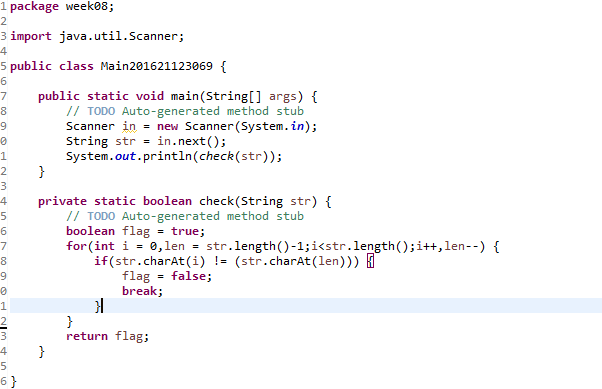Viewport: 602px width, 389px height.
Task: Click the 'package week08;' line
Action: pos(62,7)
